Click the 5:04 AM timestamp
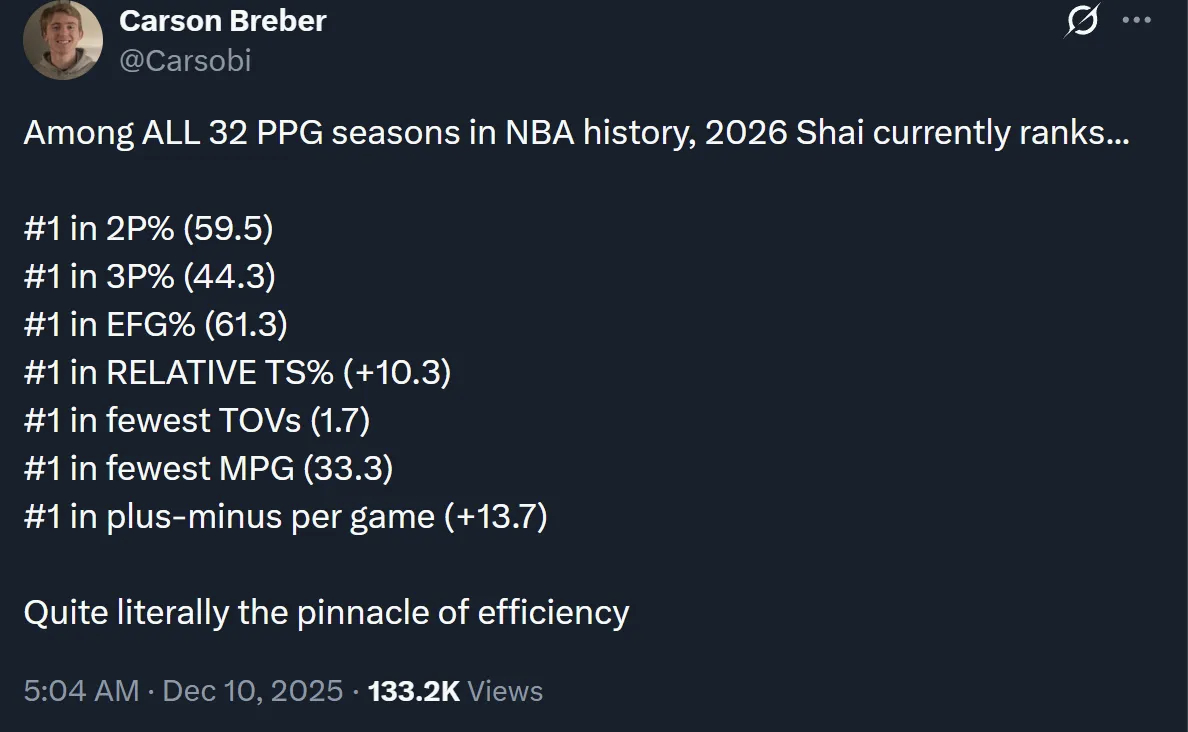This screenshot has width=1188, height=732. pos(81,691)
